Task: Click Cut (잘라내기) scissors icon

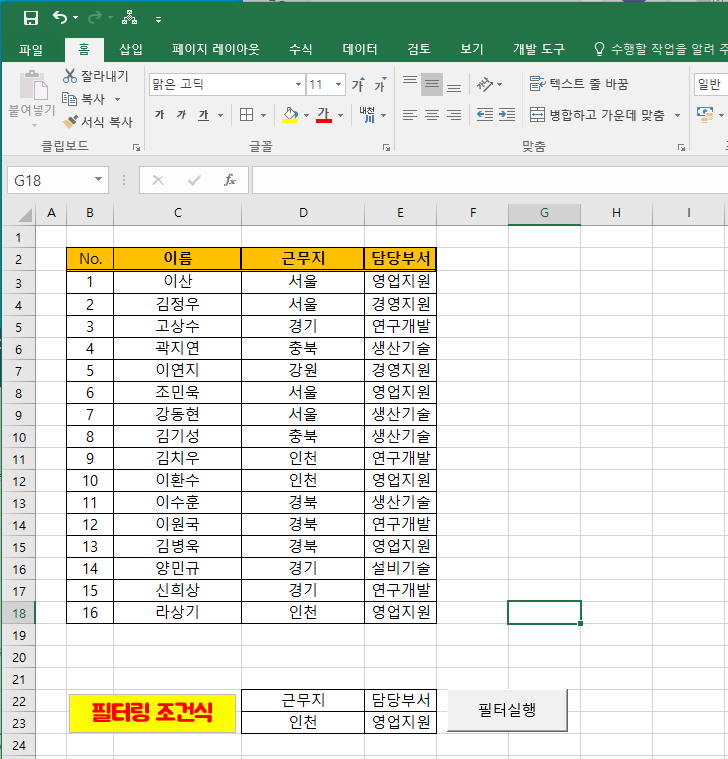Action: pos(70,76)
